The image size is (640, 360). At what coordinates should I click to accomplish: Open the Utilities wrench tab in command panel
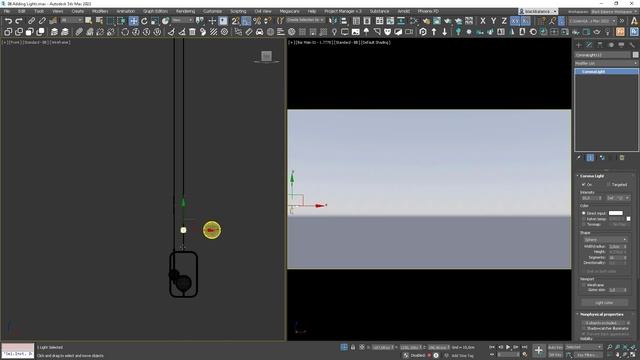pos(632,45)
